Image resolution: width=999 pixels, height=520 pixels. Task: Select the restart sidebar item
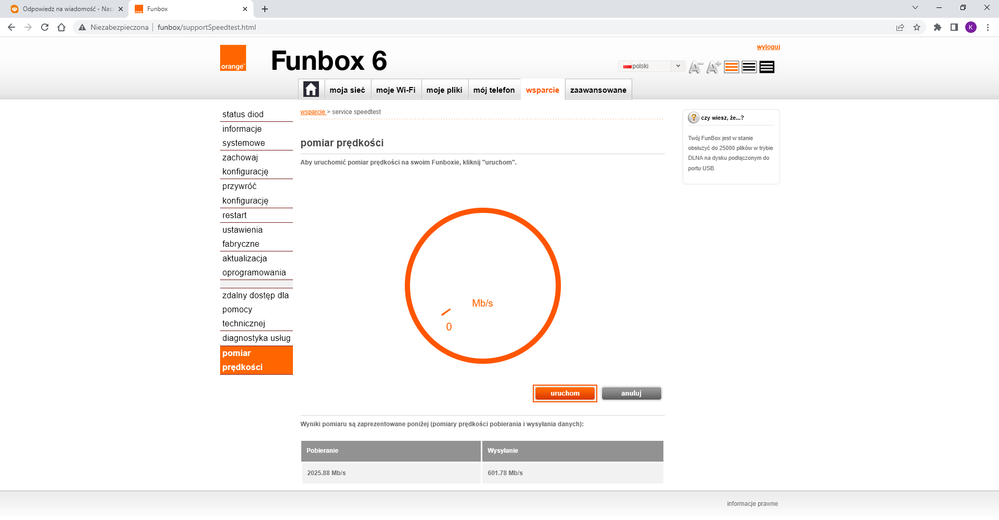tap(235, 215)
